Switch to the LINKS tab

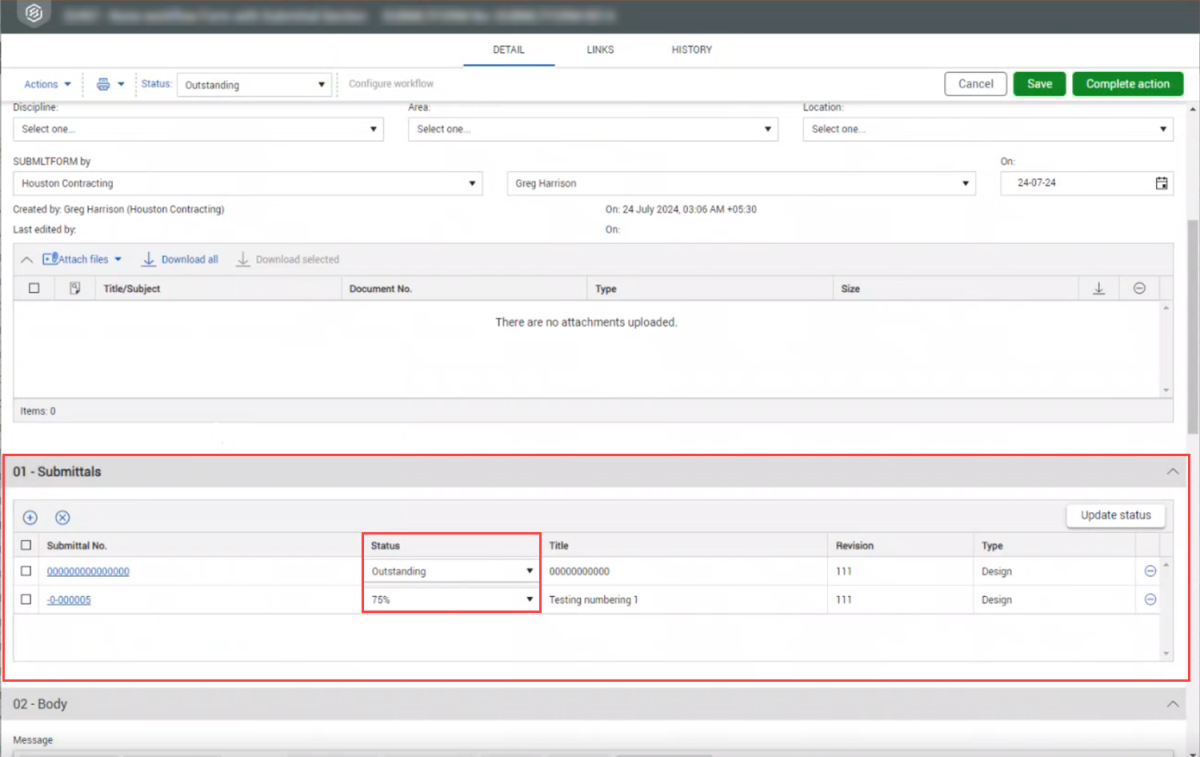click(600, 50)
